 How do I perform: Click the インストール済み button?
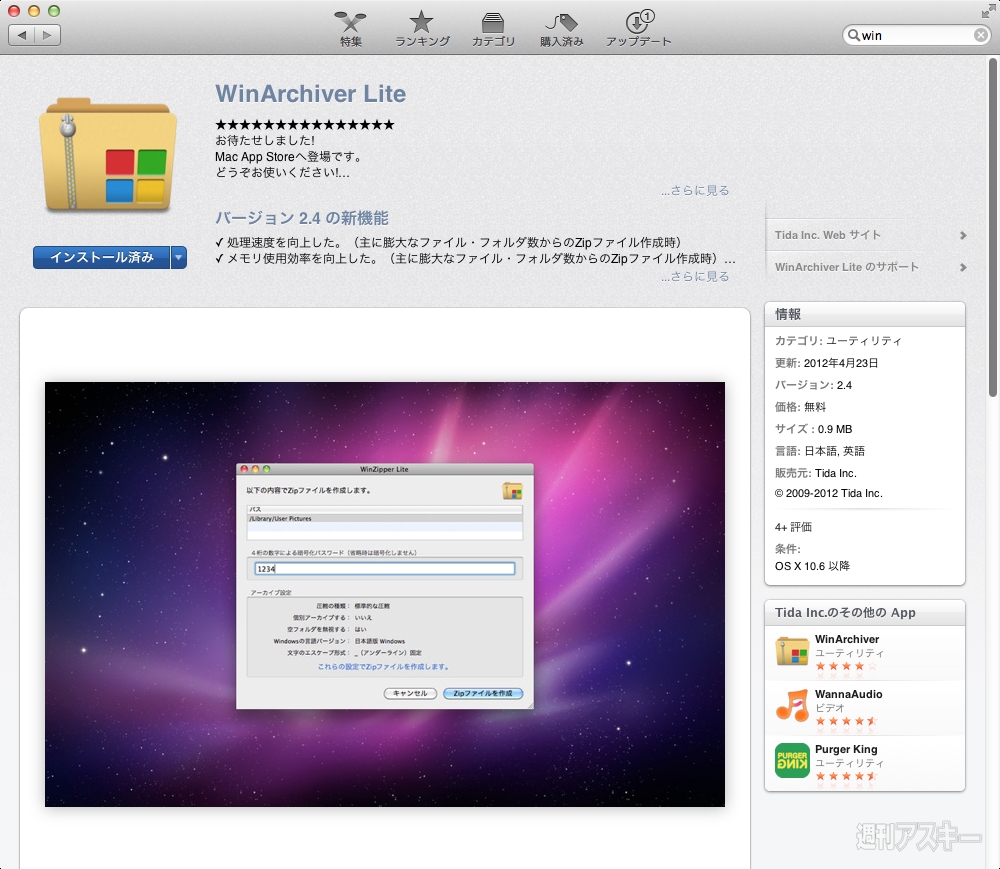pos(101,257)
